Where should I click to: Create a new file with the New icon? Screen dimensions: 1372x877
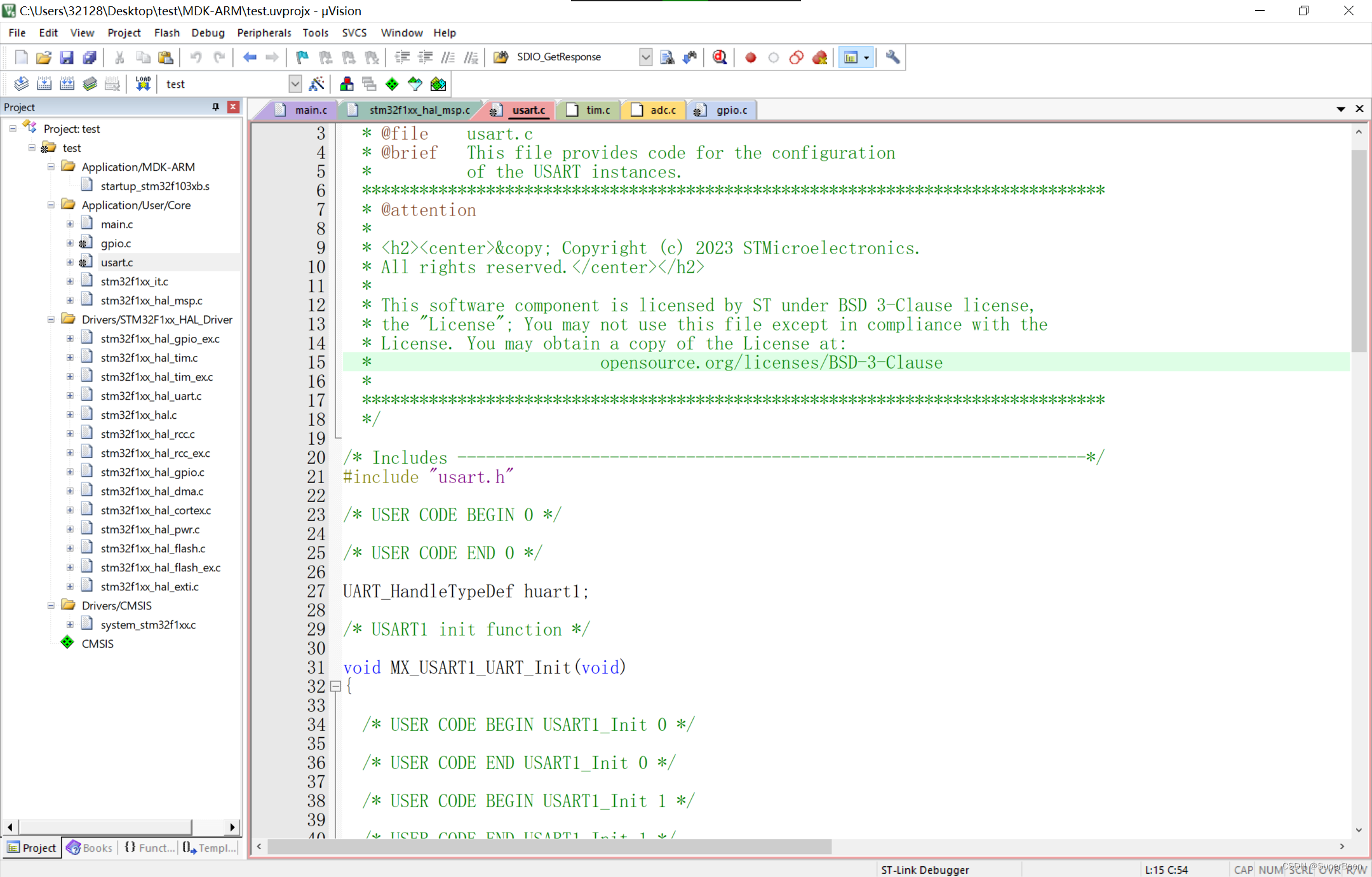pyautogui.click(x=21, y=57)
